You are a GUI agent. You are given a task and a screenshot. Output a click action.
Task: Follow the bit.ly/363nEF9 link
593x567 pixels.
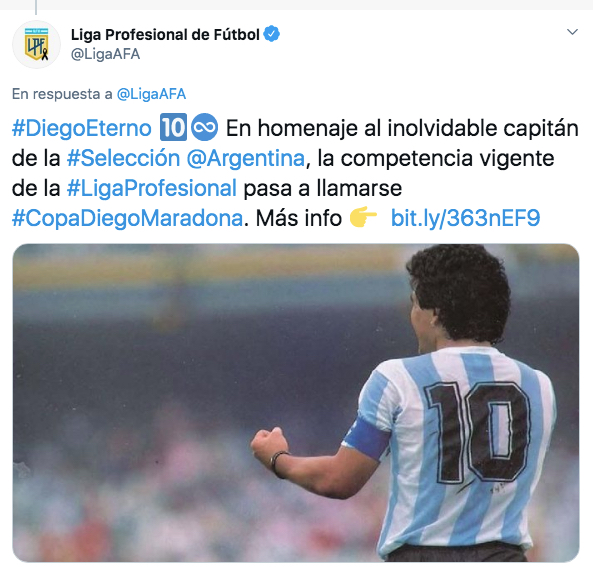pos(465,218)
